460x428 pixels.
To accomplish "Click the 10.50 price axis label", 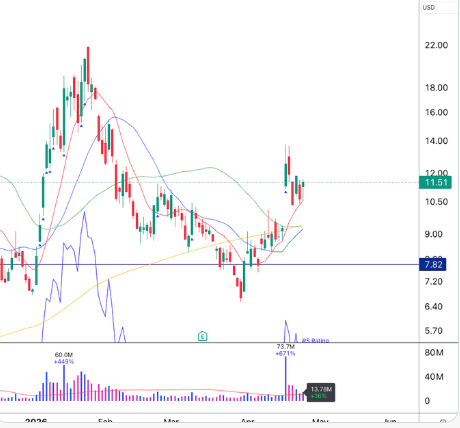I will (x=436, y=202).
